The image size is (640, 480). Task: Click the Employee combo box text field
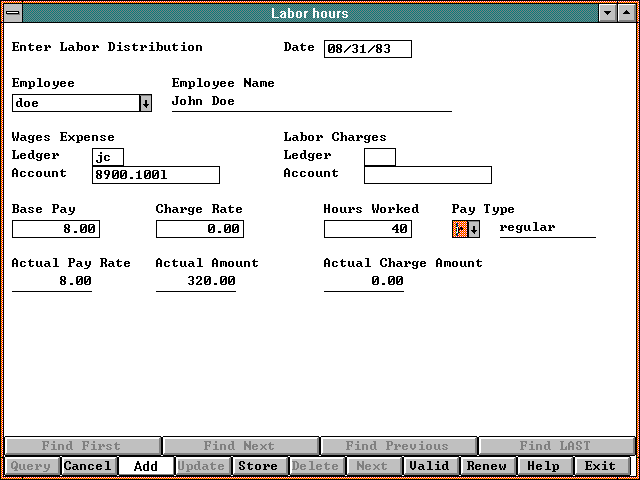point(75,103)
